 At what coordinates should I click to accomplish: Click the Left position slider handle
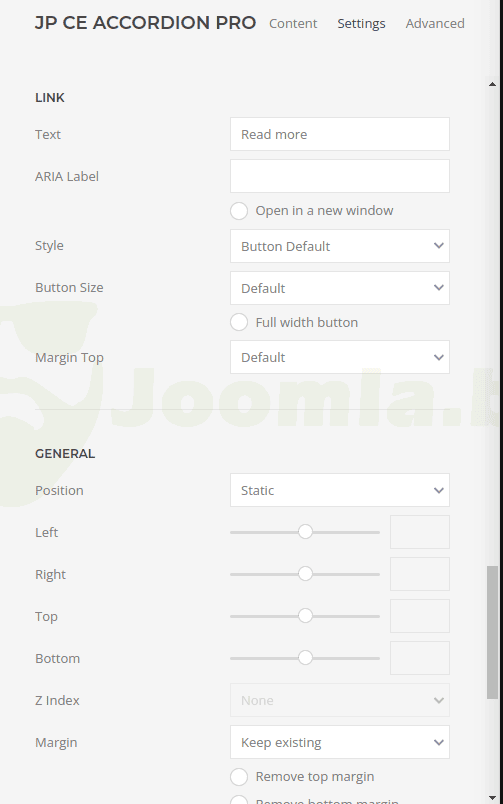(x=305, y=532)
